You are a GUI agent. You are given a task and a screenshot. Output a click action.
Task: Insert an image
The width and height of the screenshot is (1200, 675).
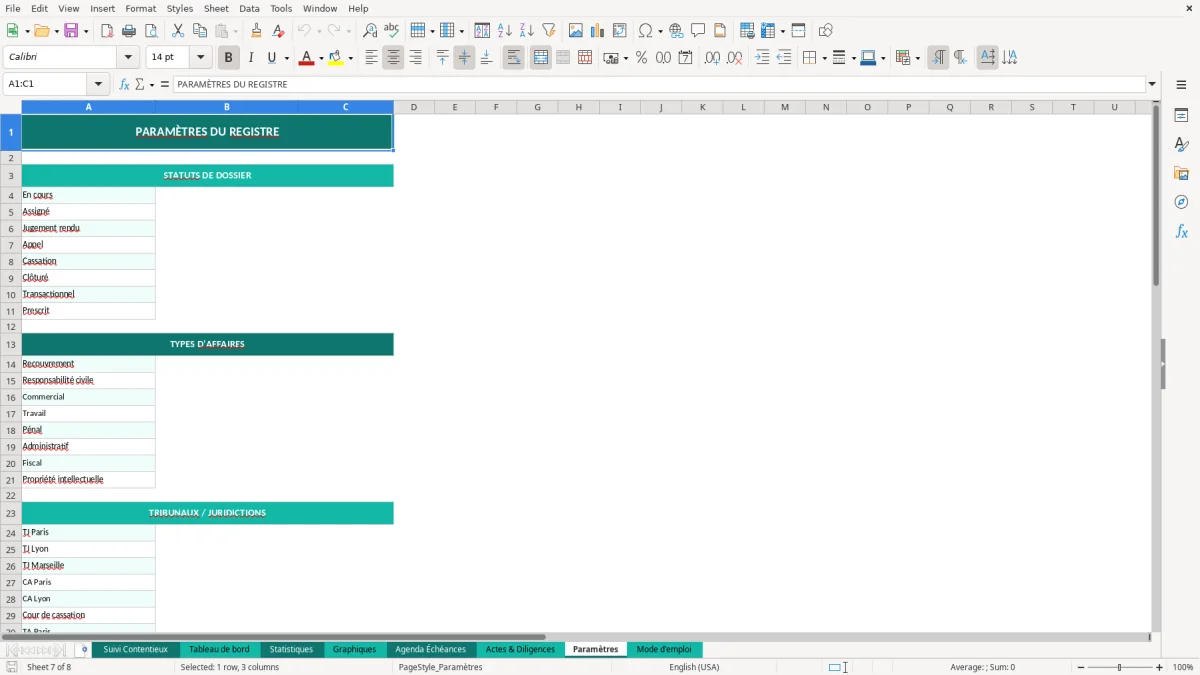[x=576, y=31]
